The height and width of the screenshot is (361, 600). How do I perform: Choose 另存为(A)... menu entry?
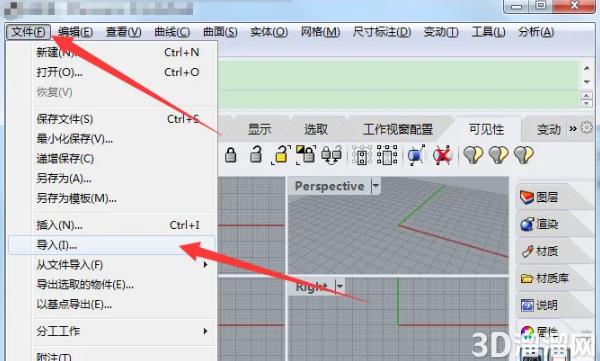pos(111,178)
